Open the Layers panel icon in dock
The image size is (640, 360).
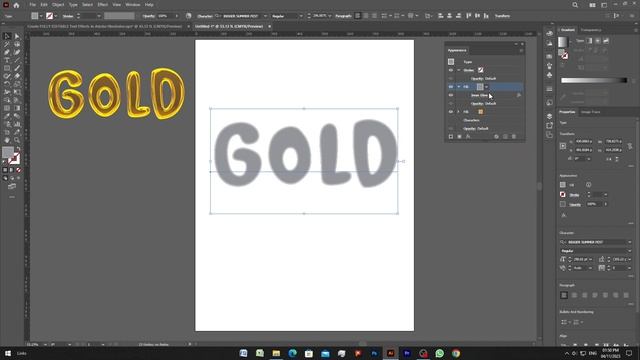point(549,116)
